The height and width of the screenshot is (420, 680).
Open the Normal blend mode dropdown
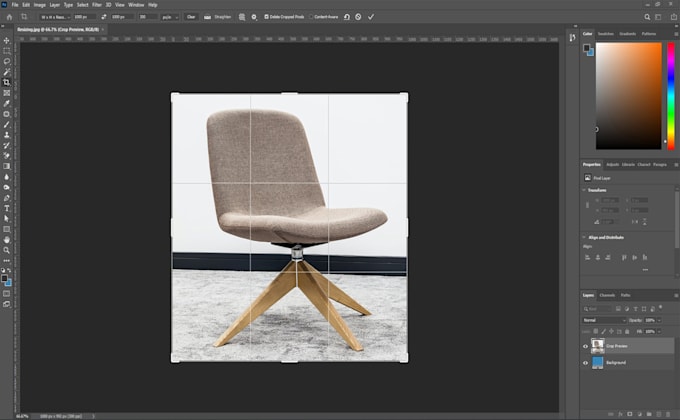604,320
